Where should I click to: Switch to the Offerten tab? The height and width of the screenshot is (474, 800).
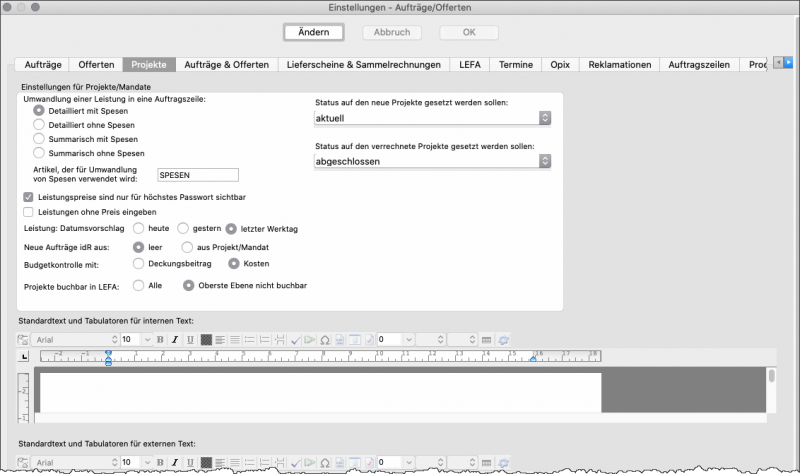(x=96, y=65)
